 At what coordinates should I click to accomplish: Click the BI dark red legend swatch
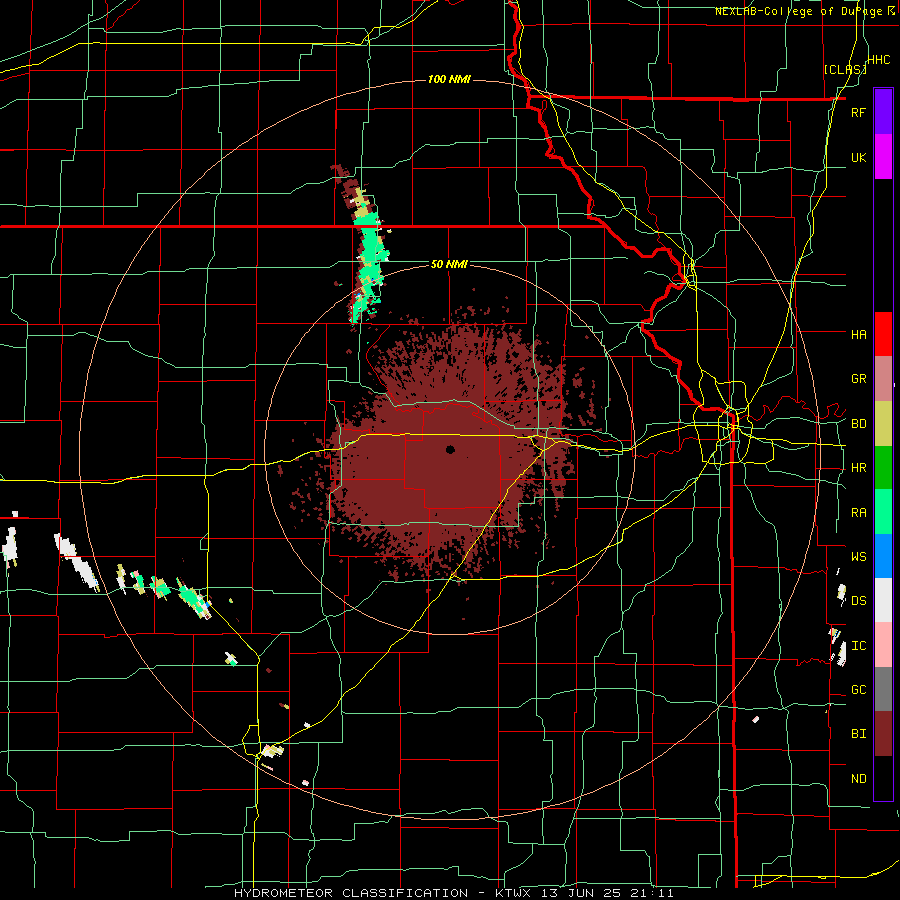point(883,734)
